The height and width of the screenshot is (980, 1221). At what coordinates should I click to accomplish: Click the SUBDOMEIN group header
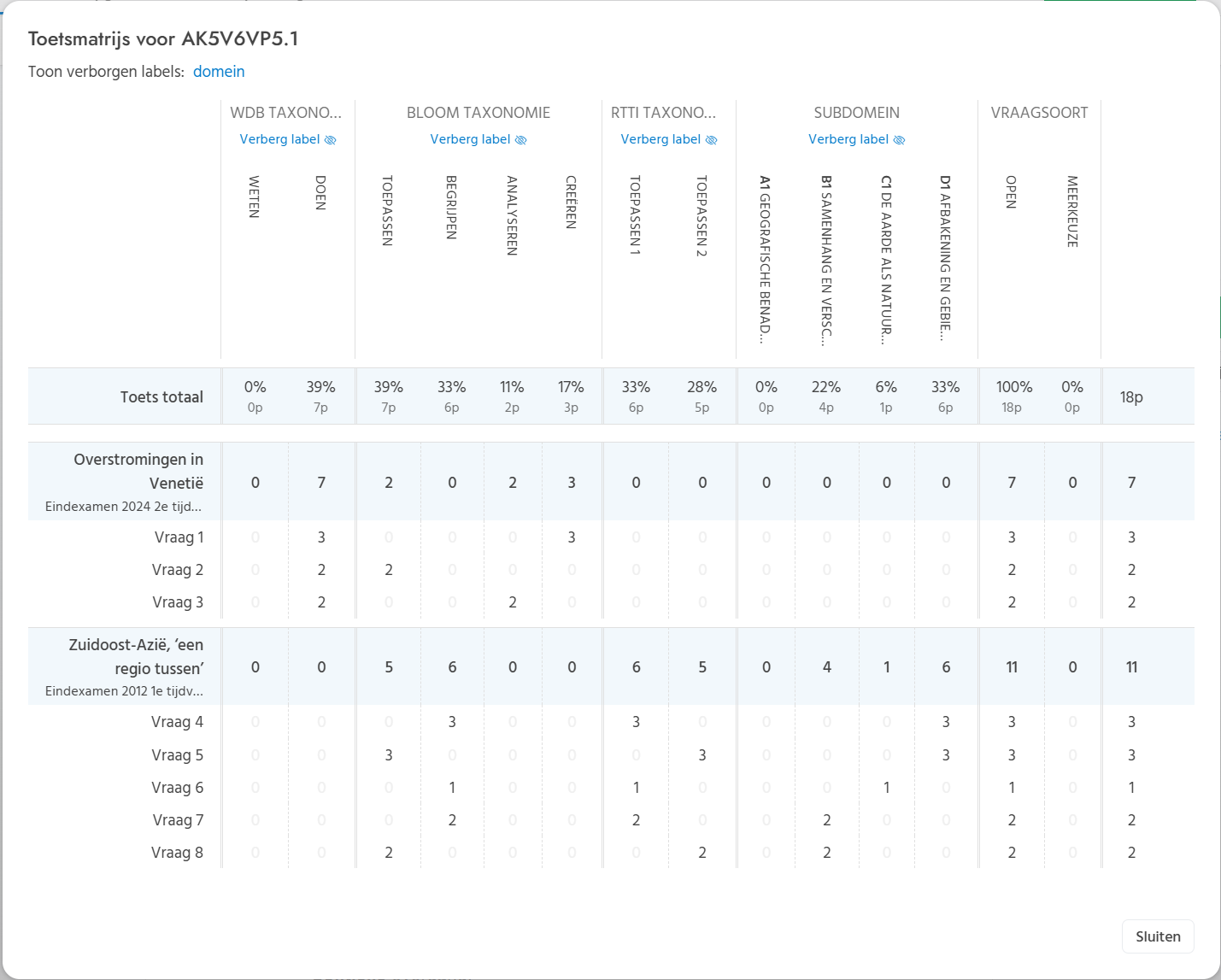tap(856, 113)
